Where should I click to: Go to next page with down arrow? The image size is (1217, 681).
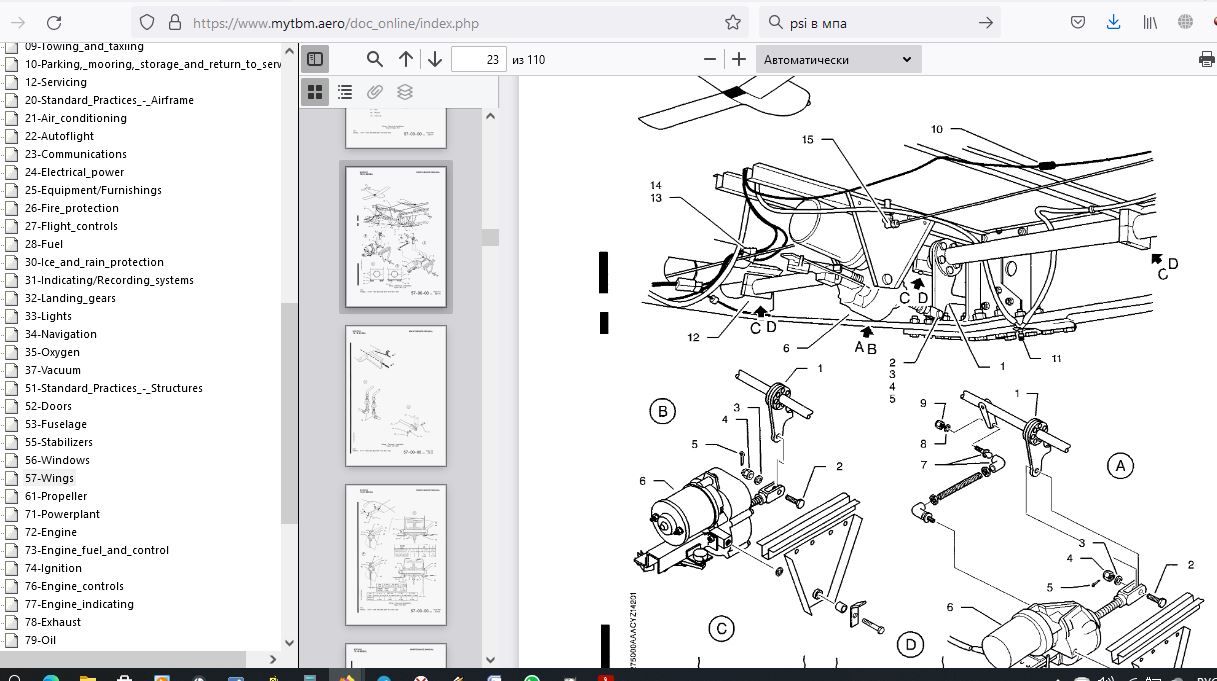coord(435,59)
